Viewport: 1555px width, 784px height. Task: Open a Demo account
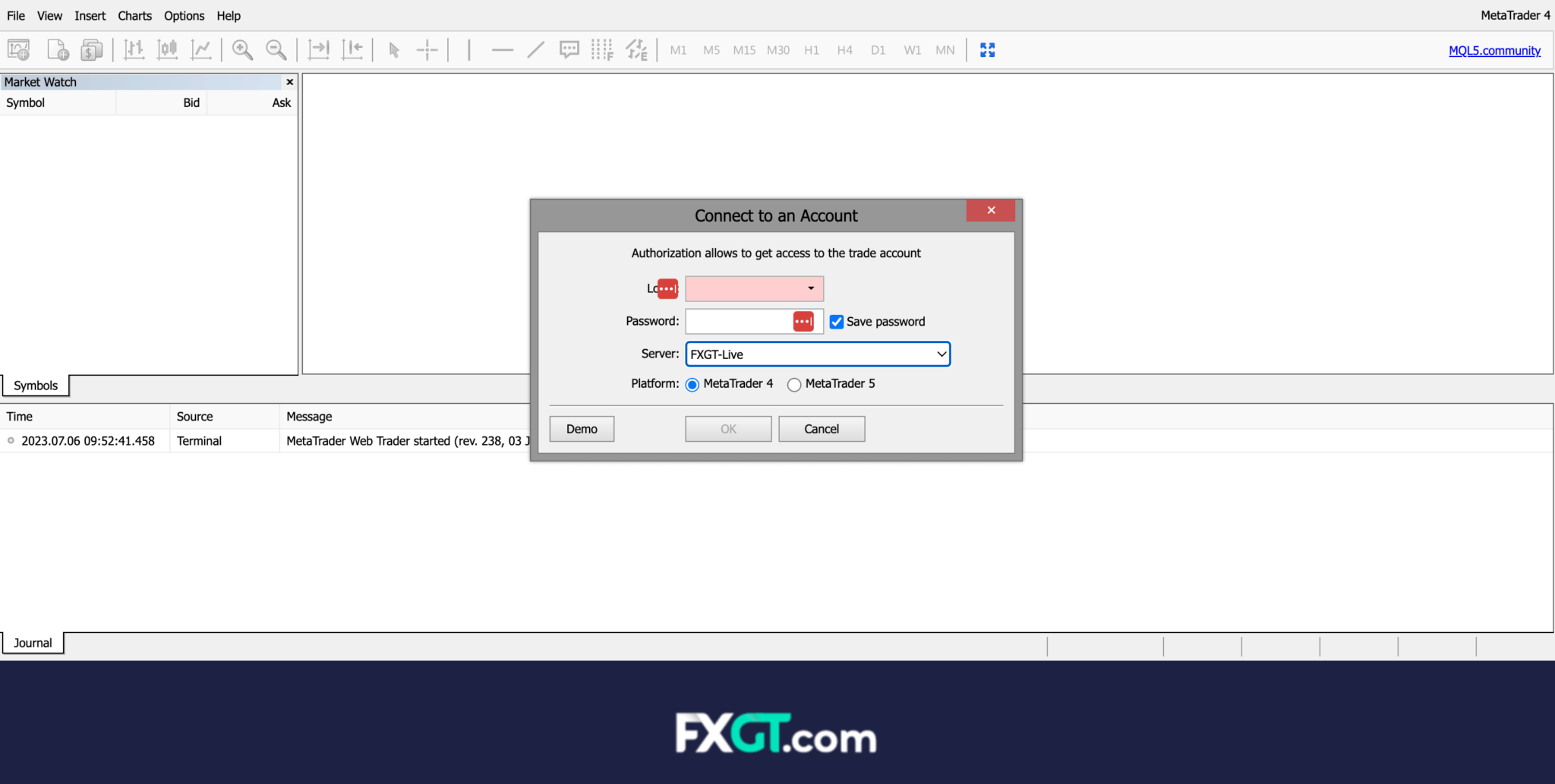coord(581,428)
